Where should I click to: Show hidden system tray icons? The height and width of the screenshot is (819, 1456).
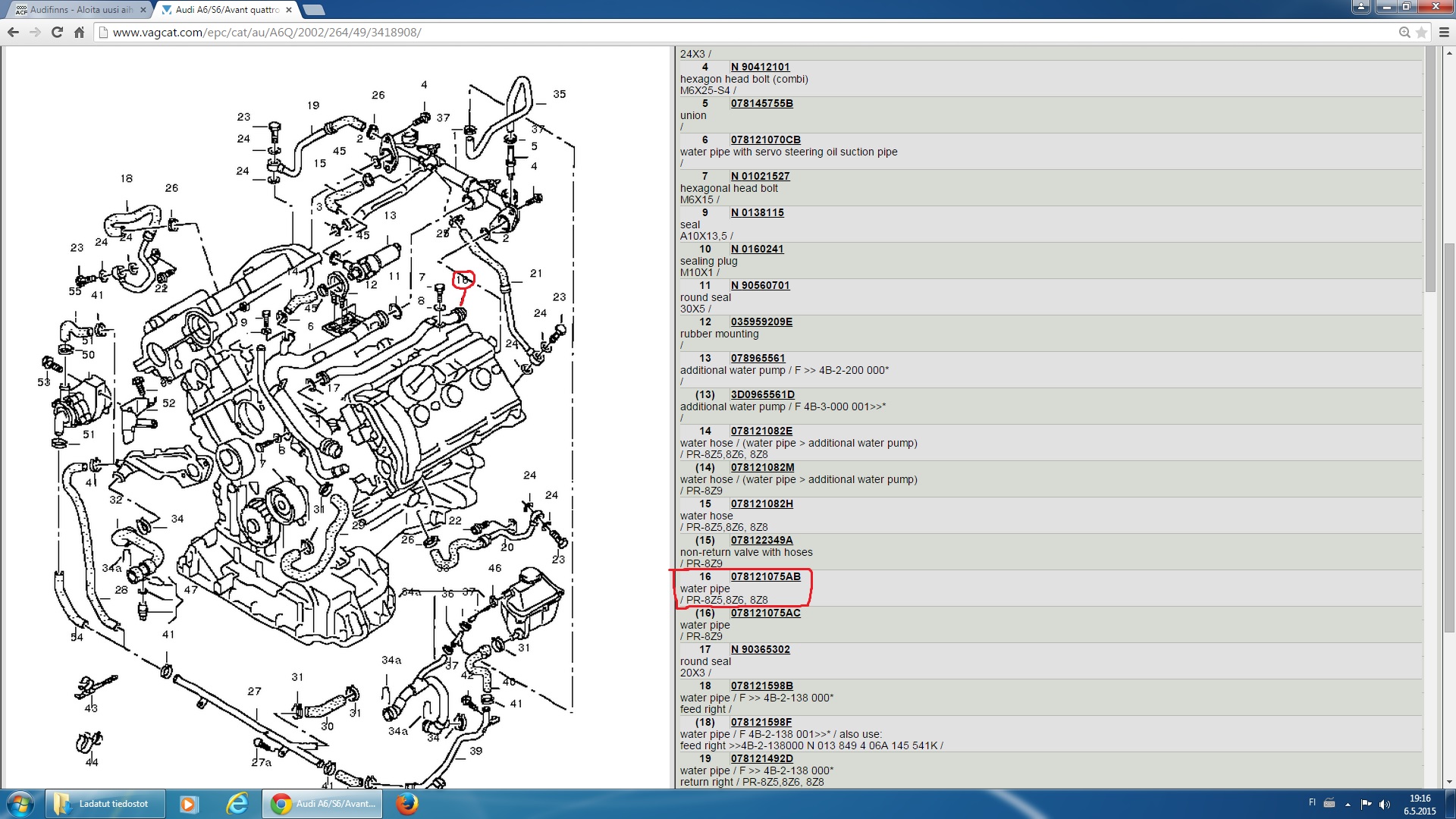click(x=1348, y=804)
